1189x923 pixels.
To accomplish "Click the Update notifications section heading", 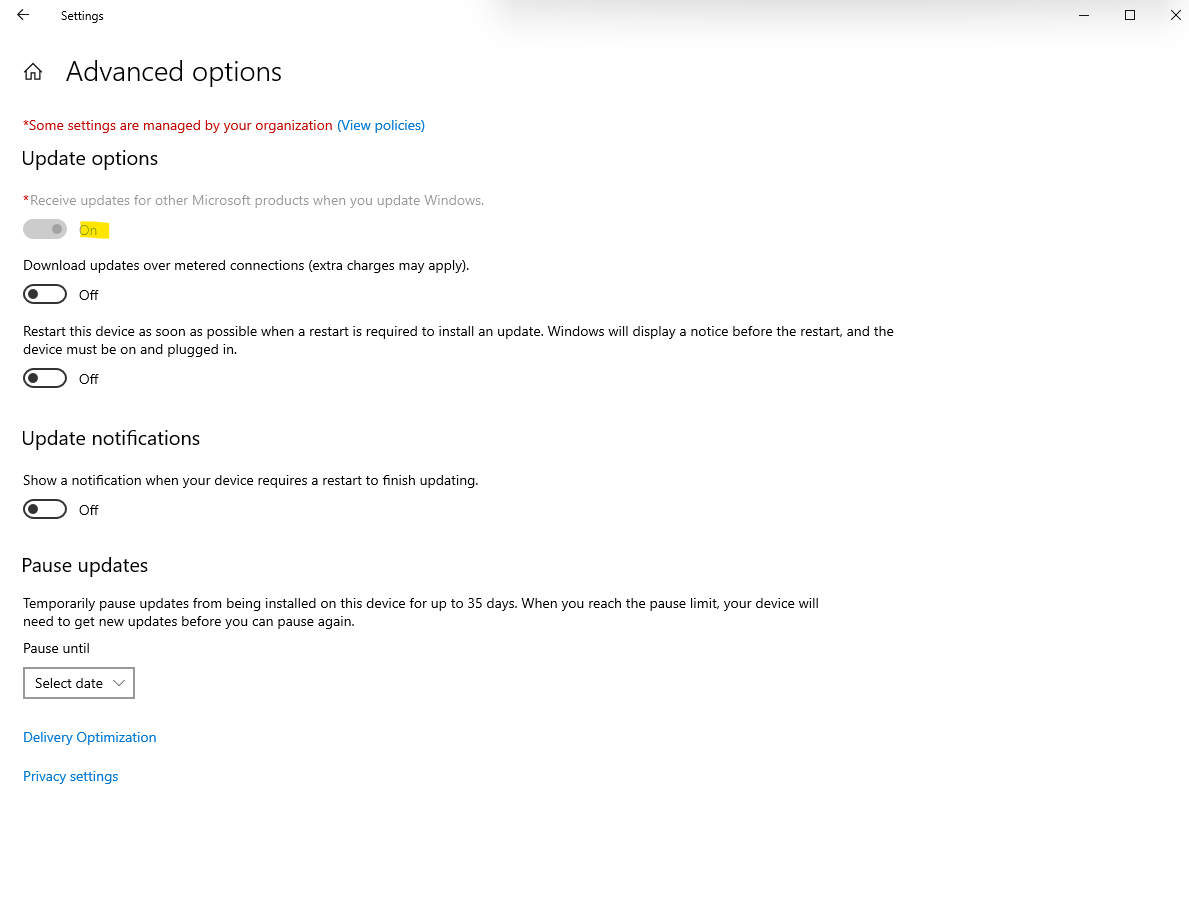I will point(111,438).
